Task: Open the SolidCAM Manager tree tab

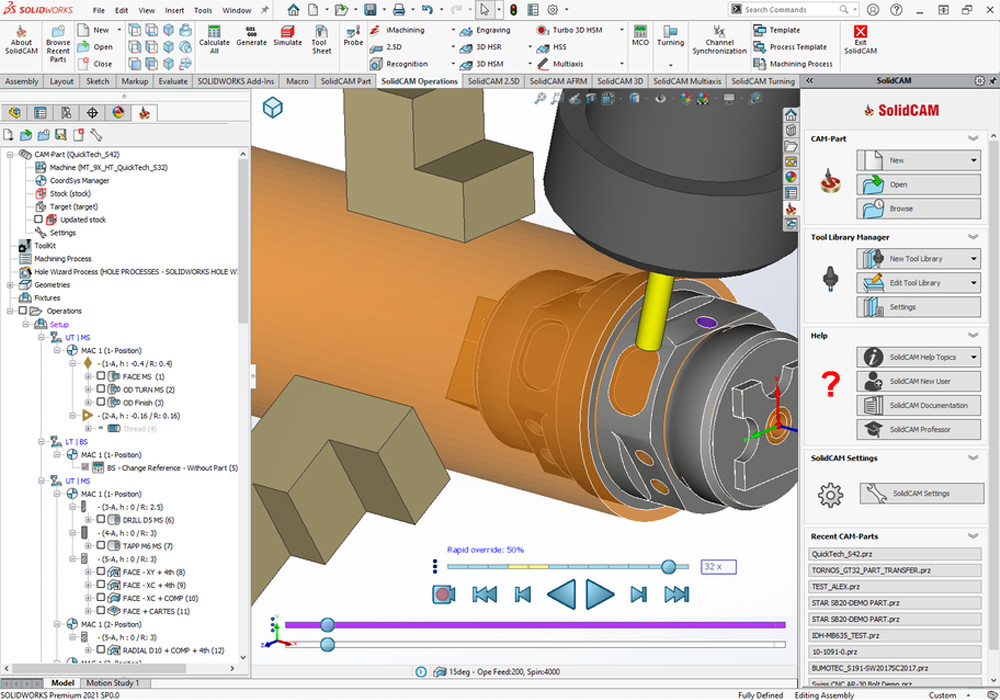Action: tap(144, 113)
